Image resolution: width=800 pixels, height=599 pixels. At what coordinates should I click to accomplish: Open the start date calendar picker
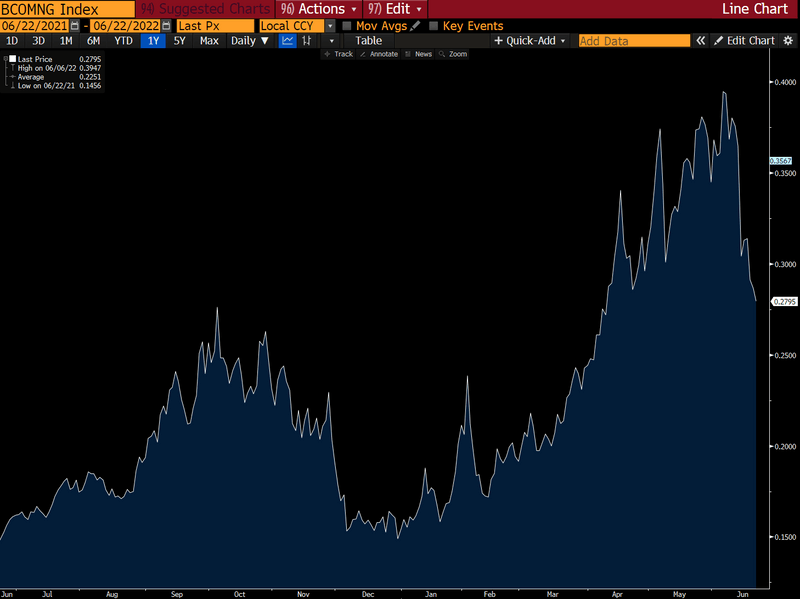(75, 25)
